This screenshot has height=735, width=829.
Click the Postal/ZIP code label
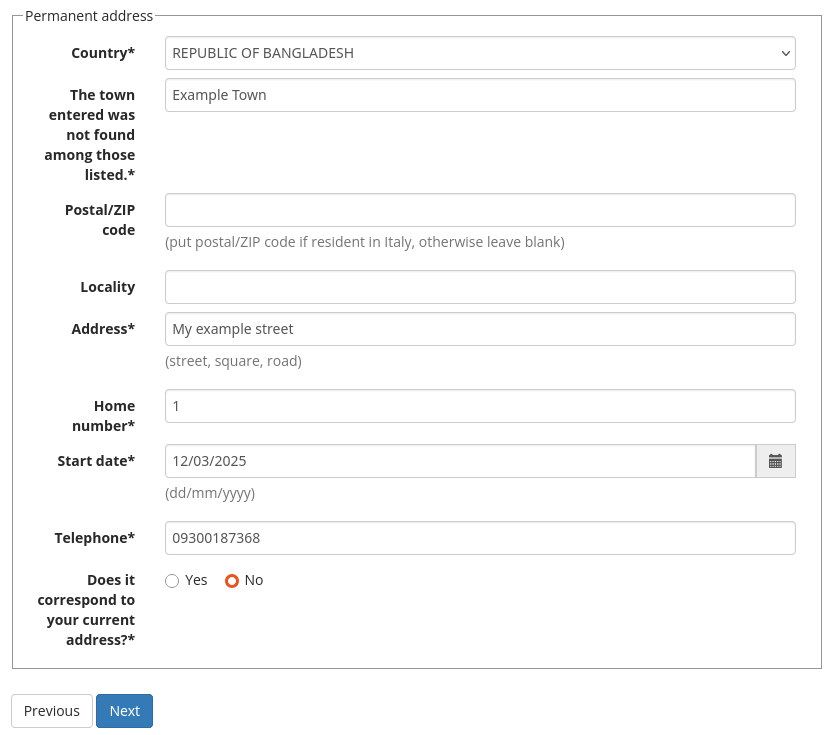click(107, 219)
